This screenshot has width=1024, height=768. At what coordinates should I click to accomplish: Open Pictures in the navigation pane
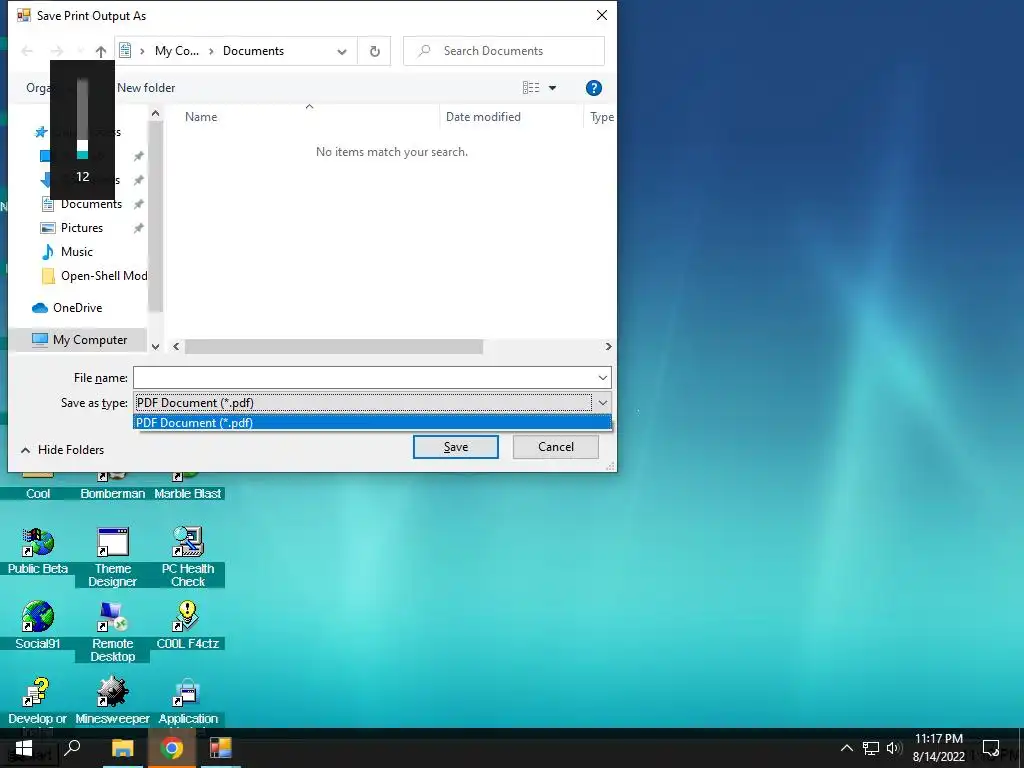[82, 228]
